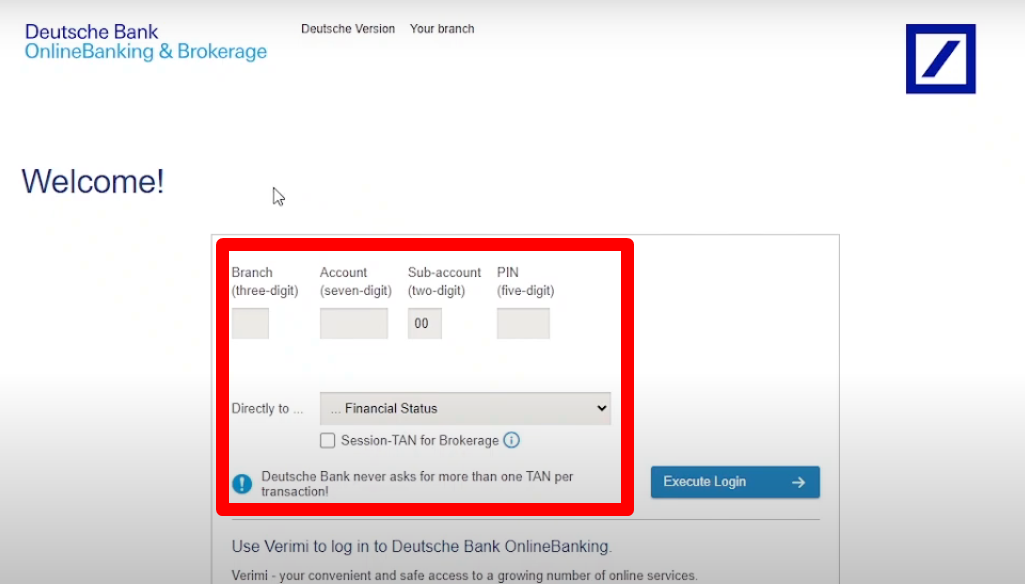1025x584 pixels.
Task: Open the Your branch link
Action: [442, 29]
